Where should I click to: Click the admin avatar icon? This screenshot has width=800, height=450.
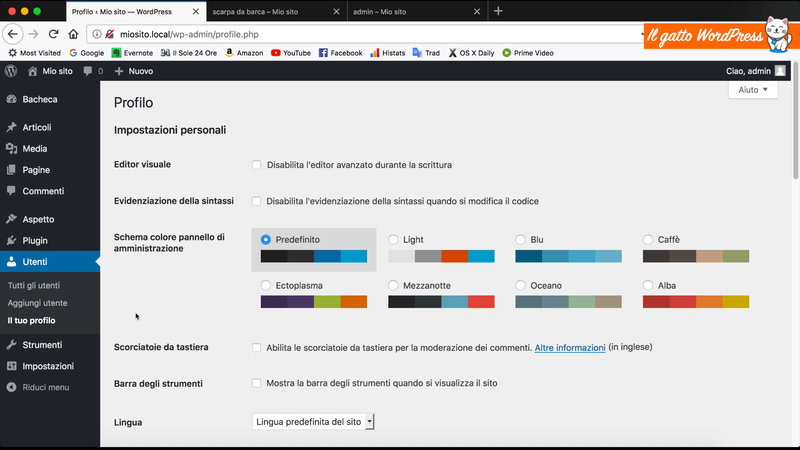pyautogui.click(x=780, y=71)
